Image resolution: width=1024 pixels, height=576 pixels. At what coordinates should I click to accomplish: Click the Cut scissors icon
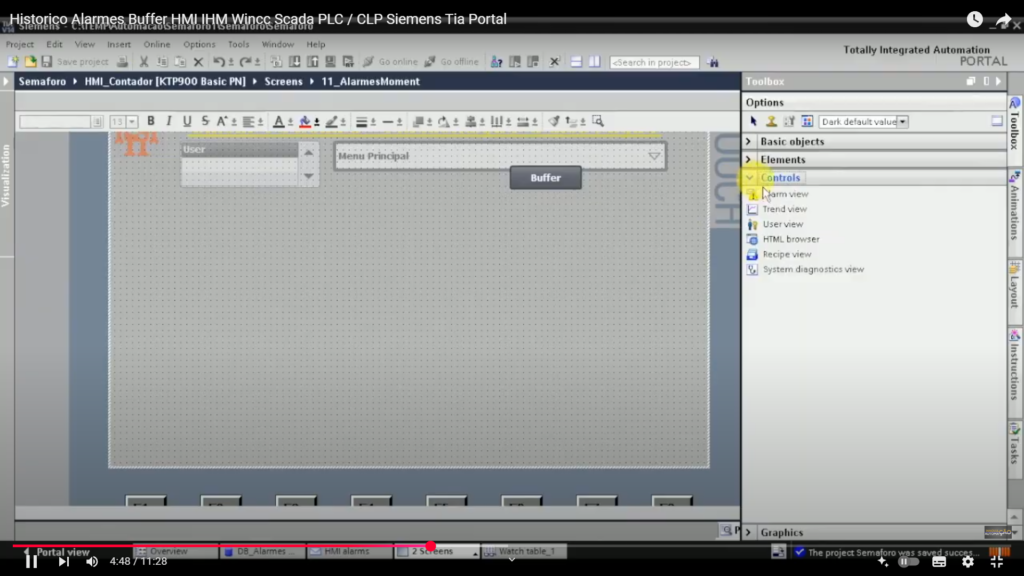point(144,62)
